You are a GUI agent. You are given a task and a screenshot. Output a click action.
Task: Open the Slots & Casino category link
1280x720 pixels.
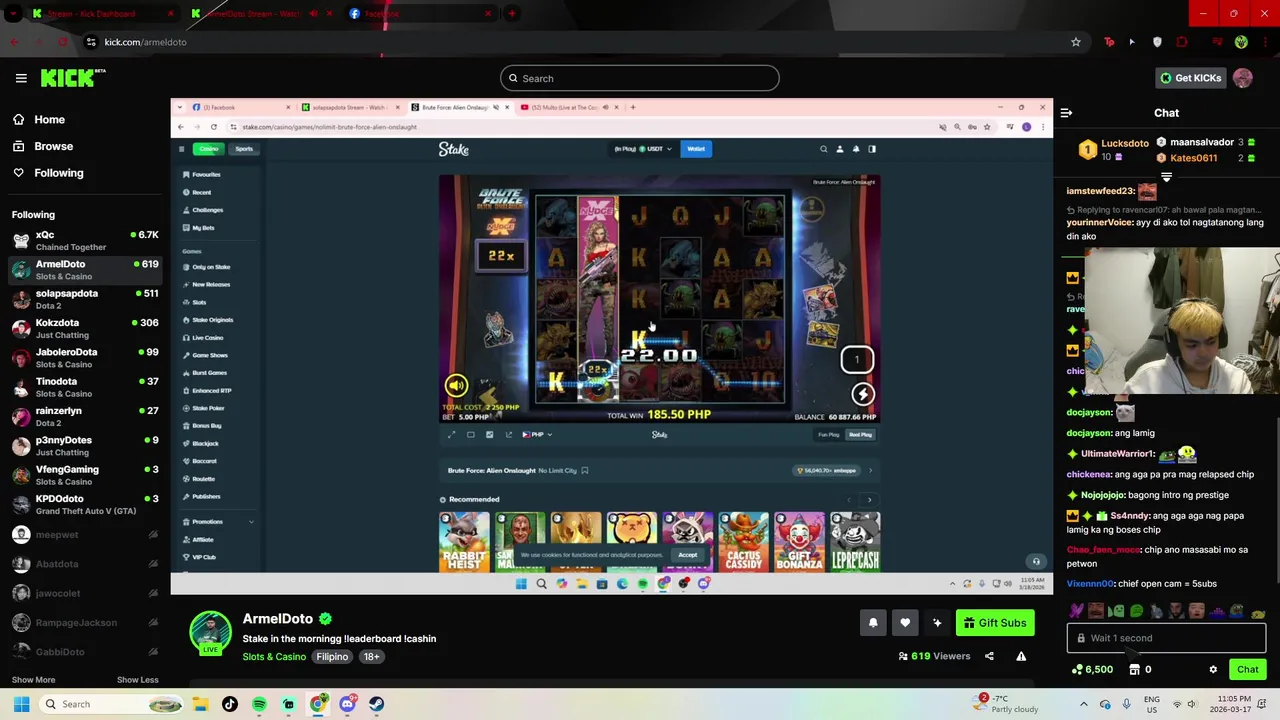pyautogui.click(x=274, y=657)
